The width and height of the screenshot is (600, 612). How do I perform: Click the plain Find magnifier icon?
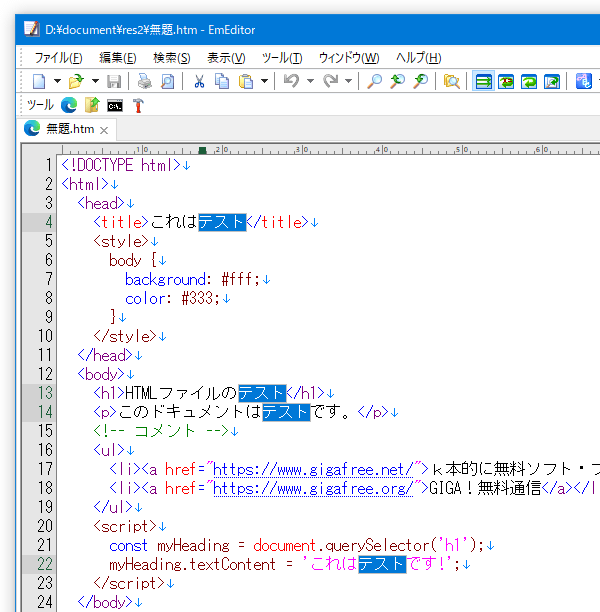click(374, 81)
